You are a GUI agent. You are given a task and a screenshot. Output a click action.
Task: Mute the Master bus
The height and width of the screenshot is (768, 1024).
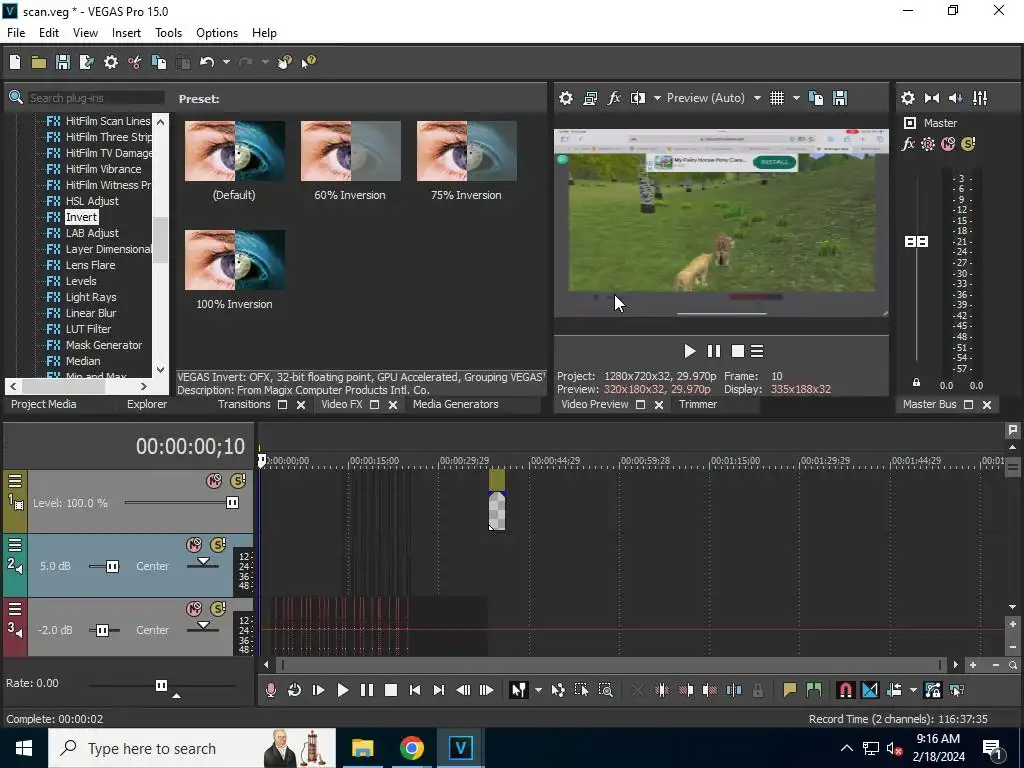(948, 144)
